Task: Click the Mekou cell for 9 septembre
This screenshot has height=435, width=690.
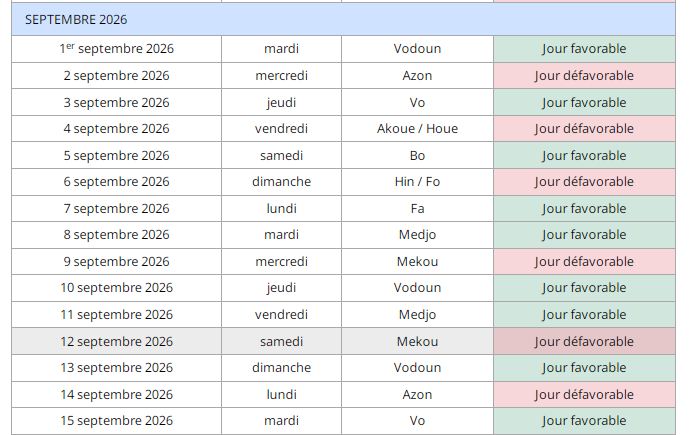Action: [417, 262]
